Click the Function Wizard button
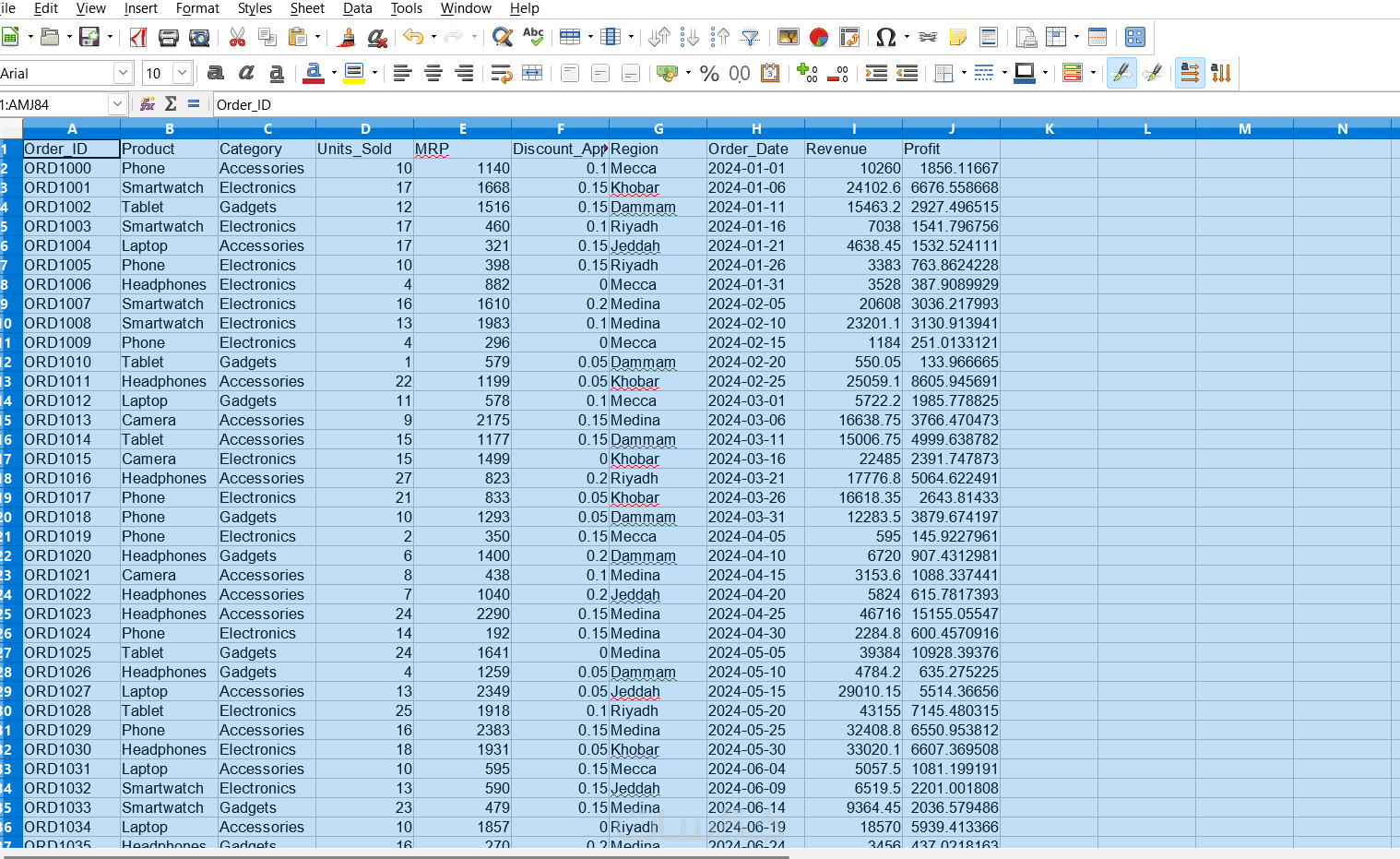Screen dimensions: 1400x859 148,104
